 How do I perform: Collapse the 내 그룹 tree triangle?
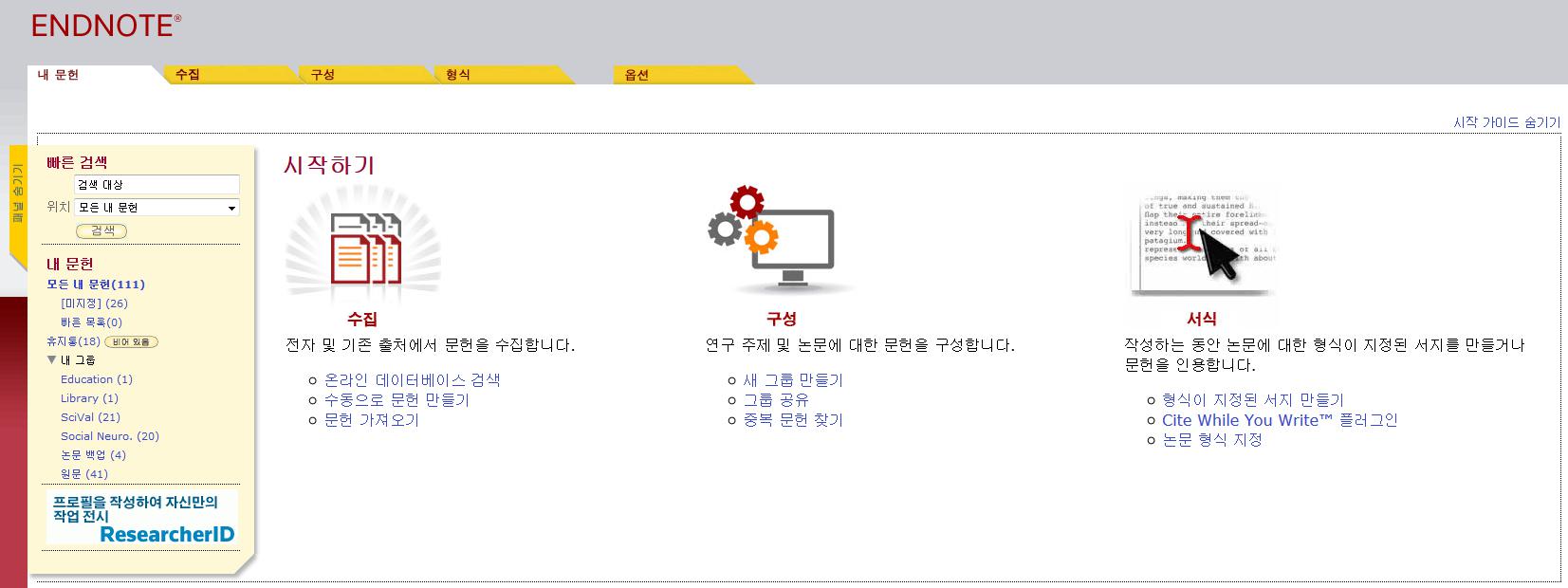(52, 360)
